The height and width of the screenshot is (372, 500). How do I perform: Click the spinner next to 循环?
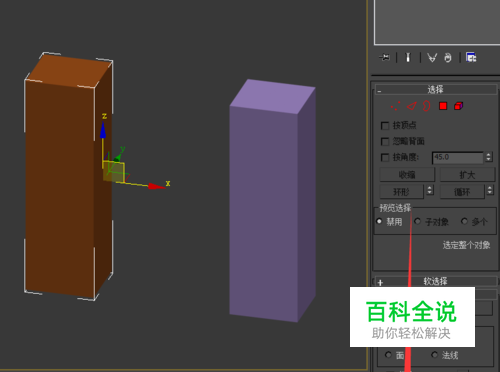point(490,190)
